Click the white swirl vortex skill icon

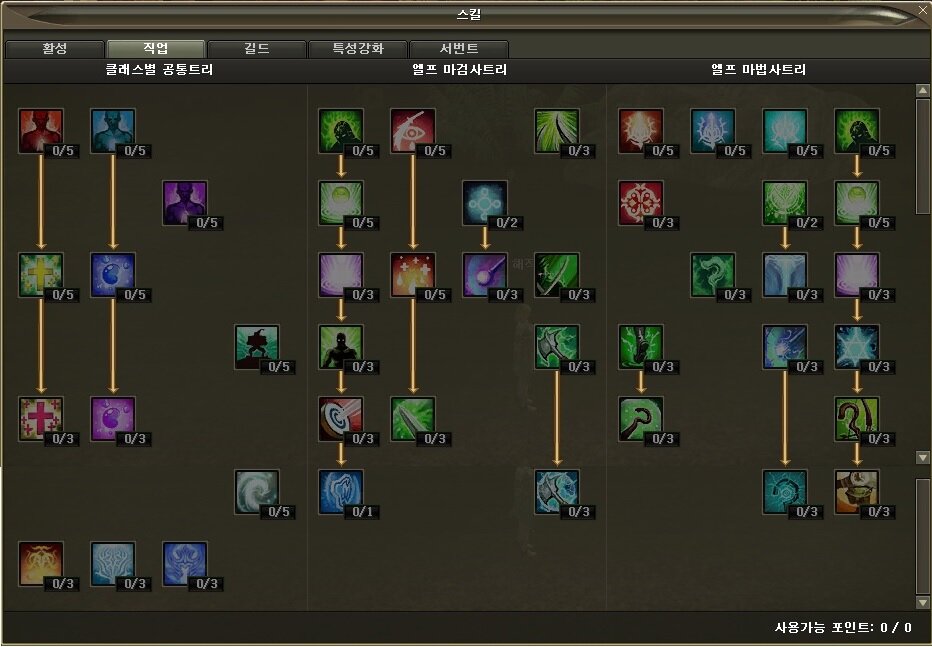(257, 492)
